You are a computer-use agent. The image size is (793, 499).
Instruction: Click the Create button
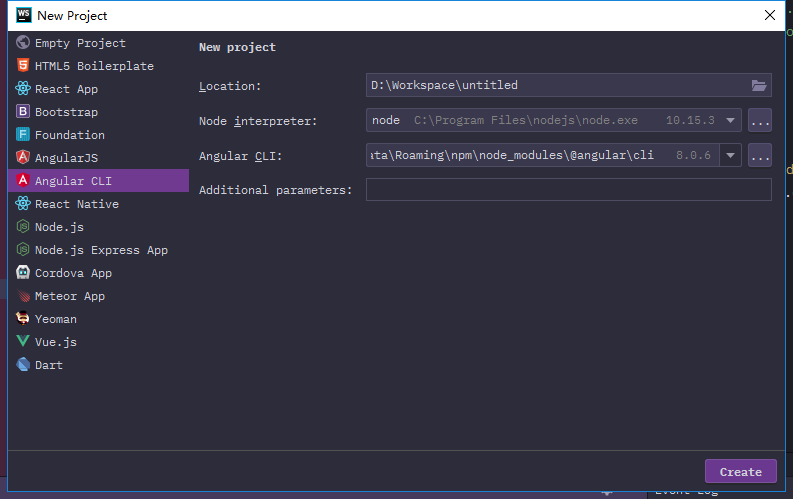coord(740,471)
